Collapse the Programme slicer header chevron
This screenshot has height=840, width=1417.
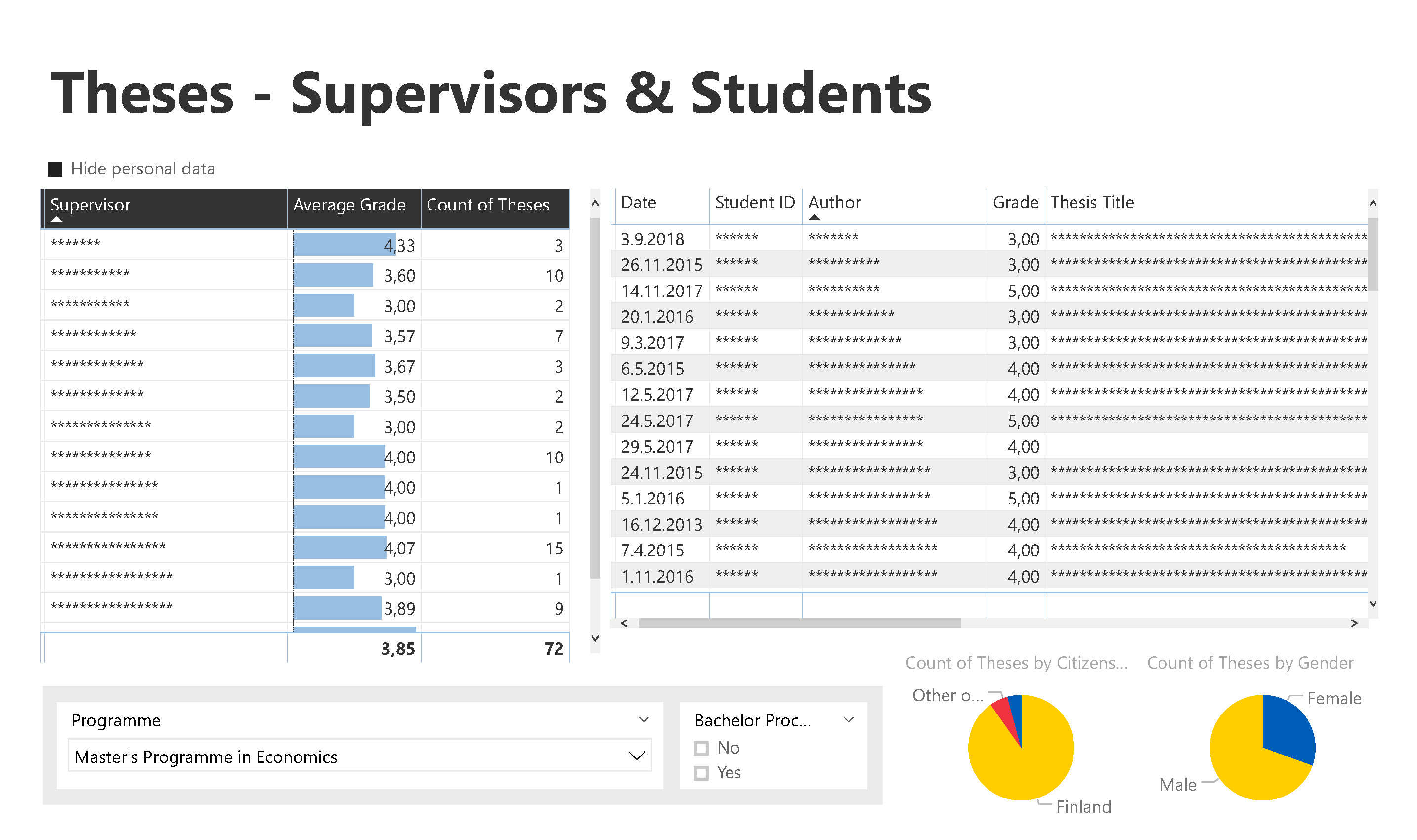click(x=644, y=720)
